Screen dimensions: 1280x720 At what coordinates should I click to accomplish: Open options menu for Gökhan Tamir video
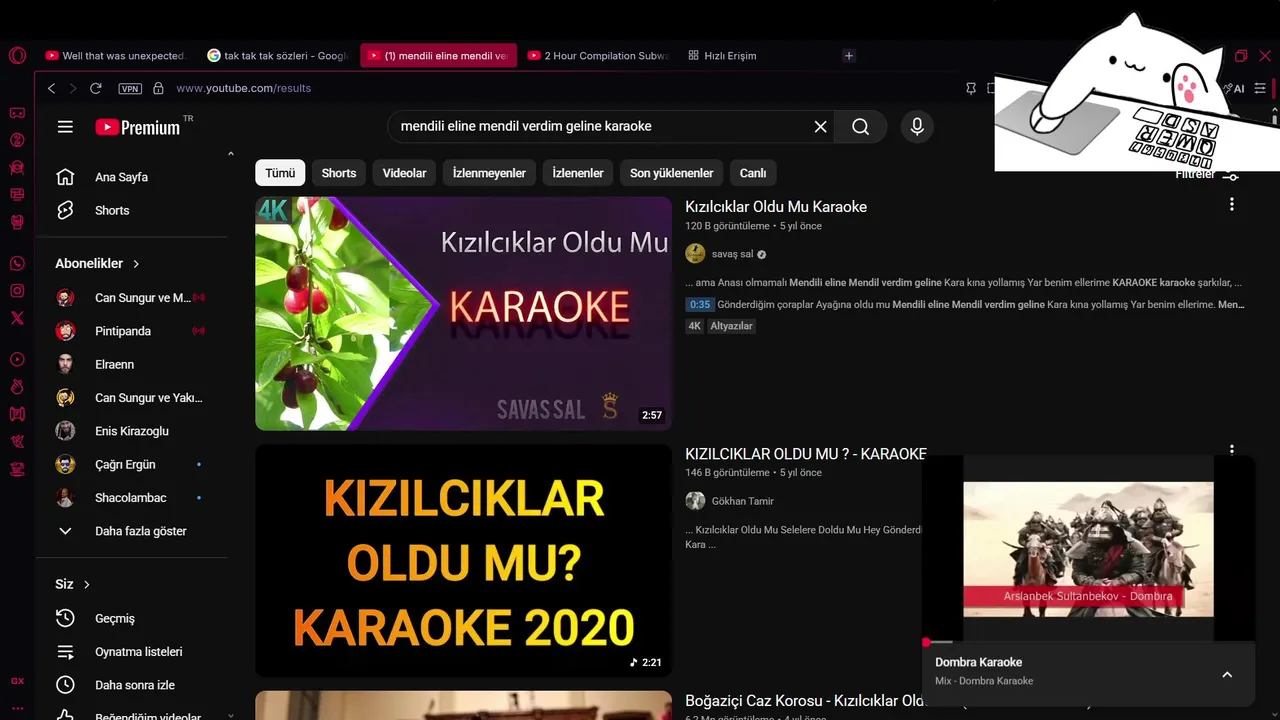pos(1232,450)
